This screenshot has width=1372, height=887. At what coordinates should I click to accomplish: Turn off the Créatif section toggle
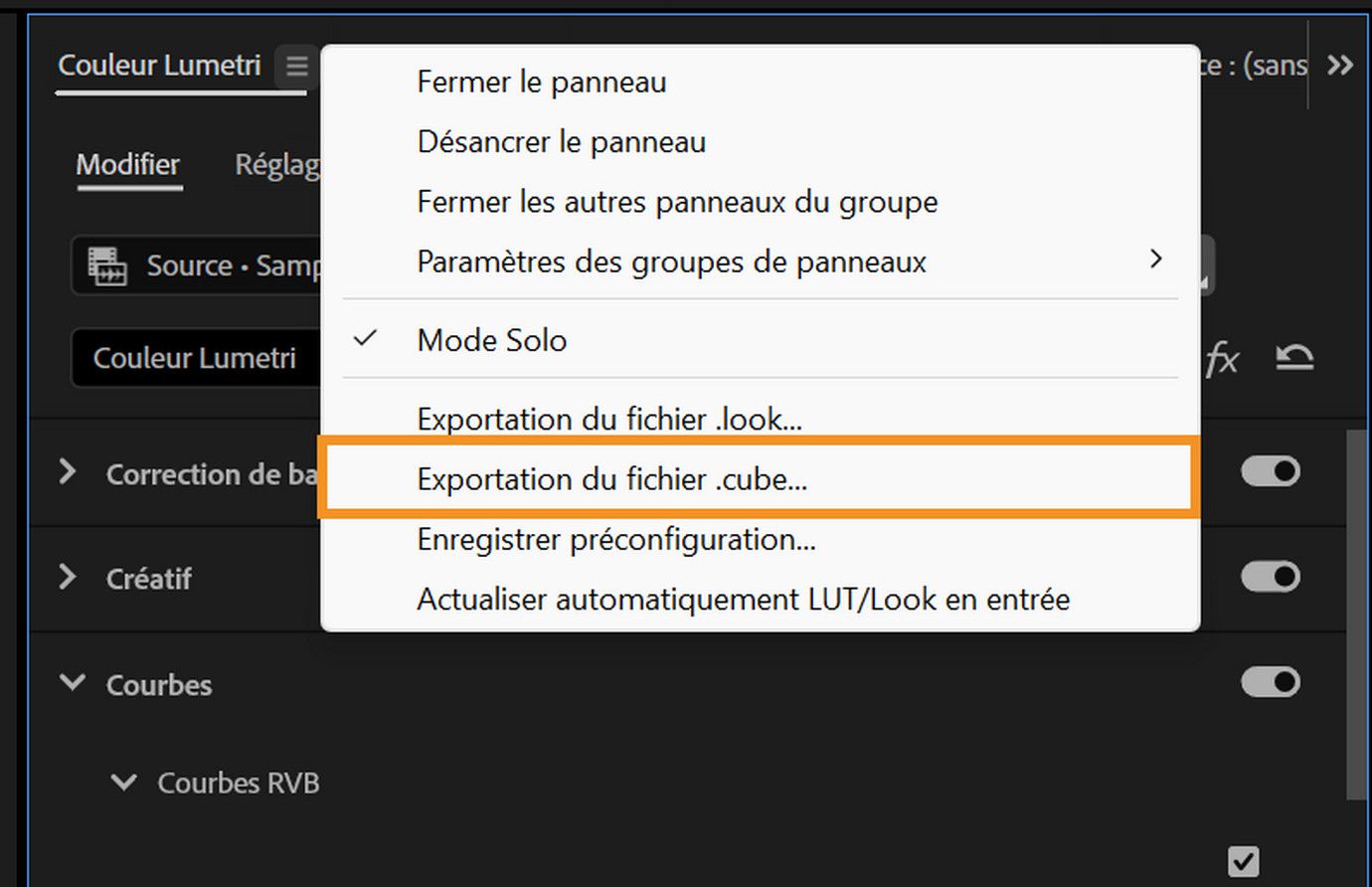pyautogui.click(x=1270, y=577)
